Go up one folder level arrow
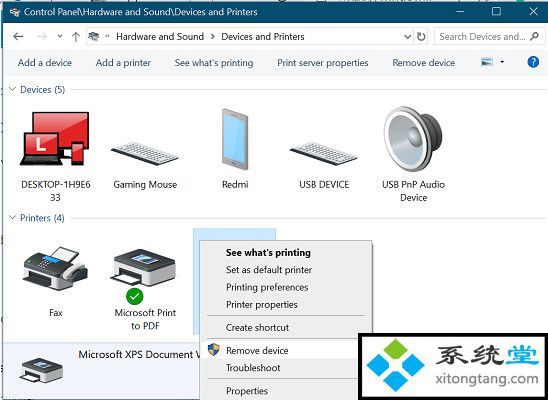This screenshot has height=400, width=548. [x=75, y=37]
